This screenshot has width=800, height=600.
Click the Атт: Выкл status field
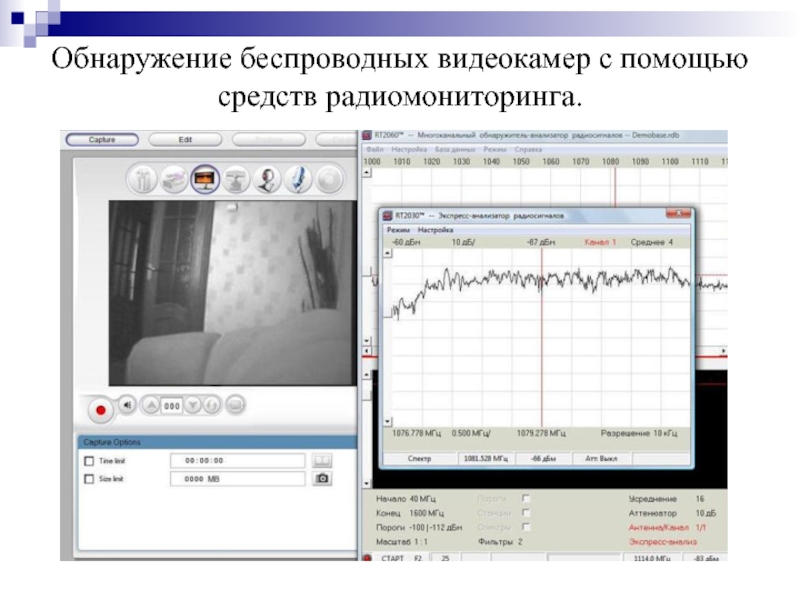pos(602,459)
